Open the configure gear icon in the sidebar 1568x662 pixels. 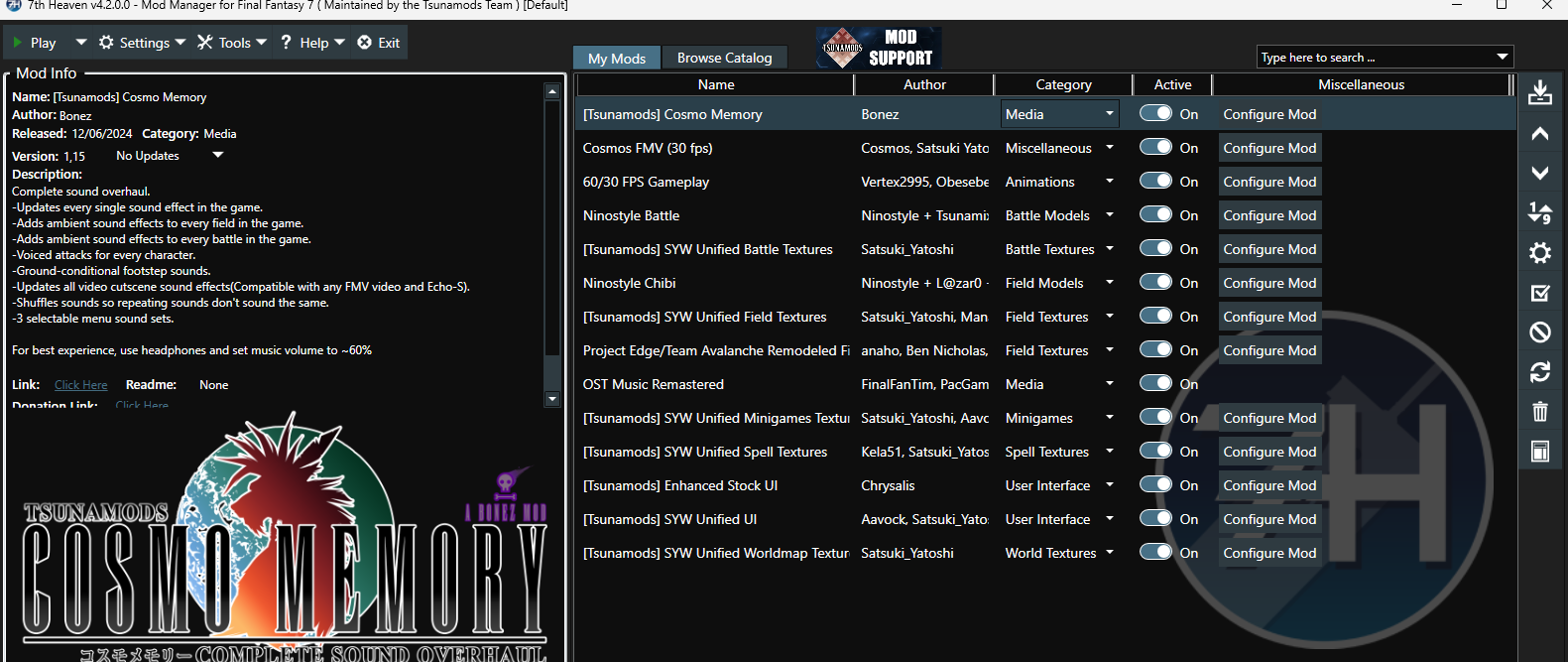coord(1539,252)
